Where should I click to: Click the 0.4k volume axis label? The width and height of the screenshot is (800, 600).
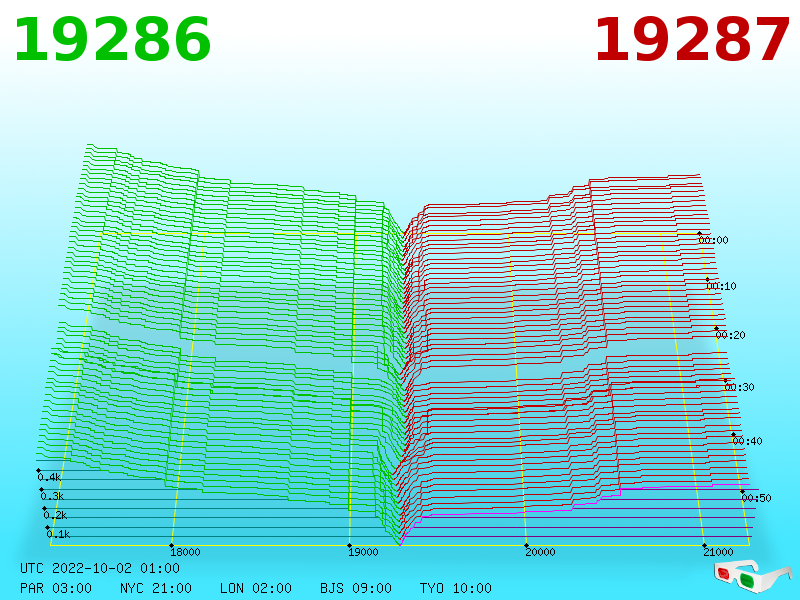[x=49, y=478]
